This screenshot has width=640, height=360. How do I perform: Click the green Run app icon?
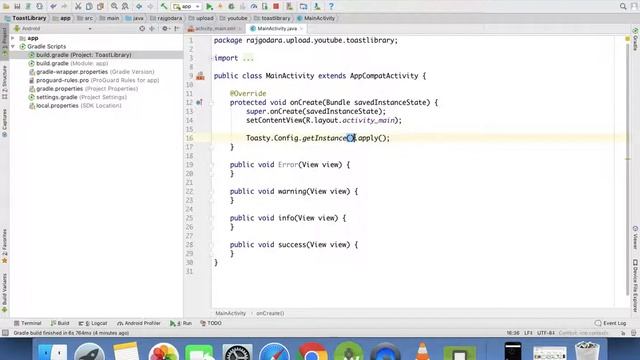[209, 6]
